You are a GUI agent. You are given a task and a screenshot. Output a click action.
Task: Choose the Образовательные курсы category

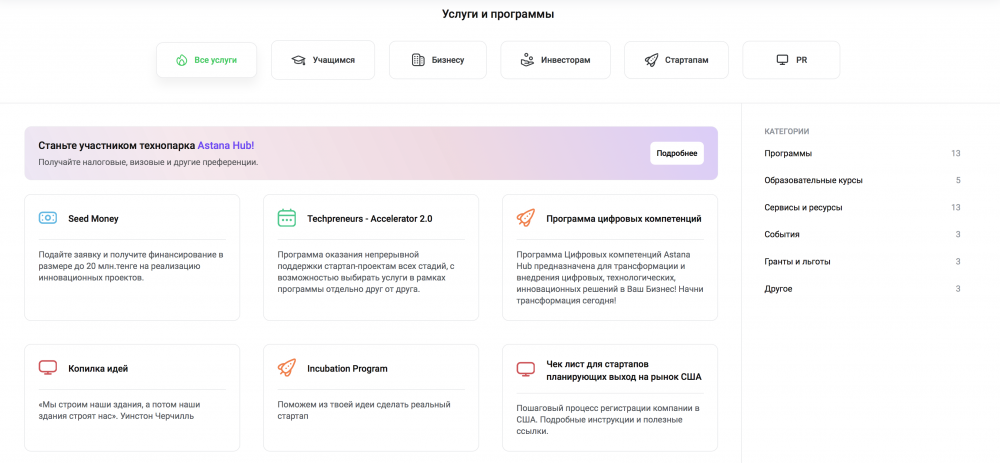(813, 180)
